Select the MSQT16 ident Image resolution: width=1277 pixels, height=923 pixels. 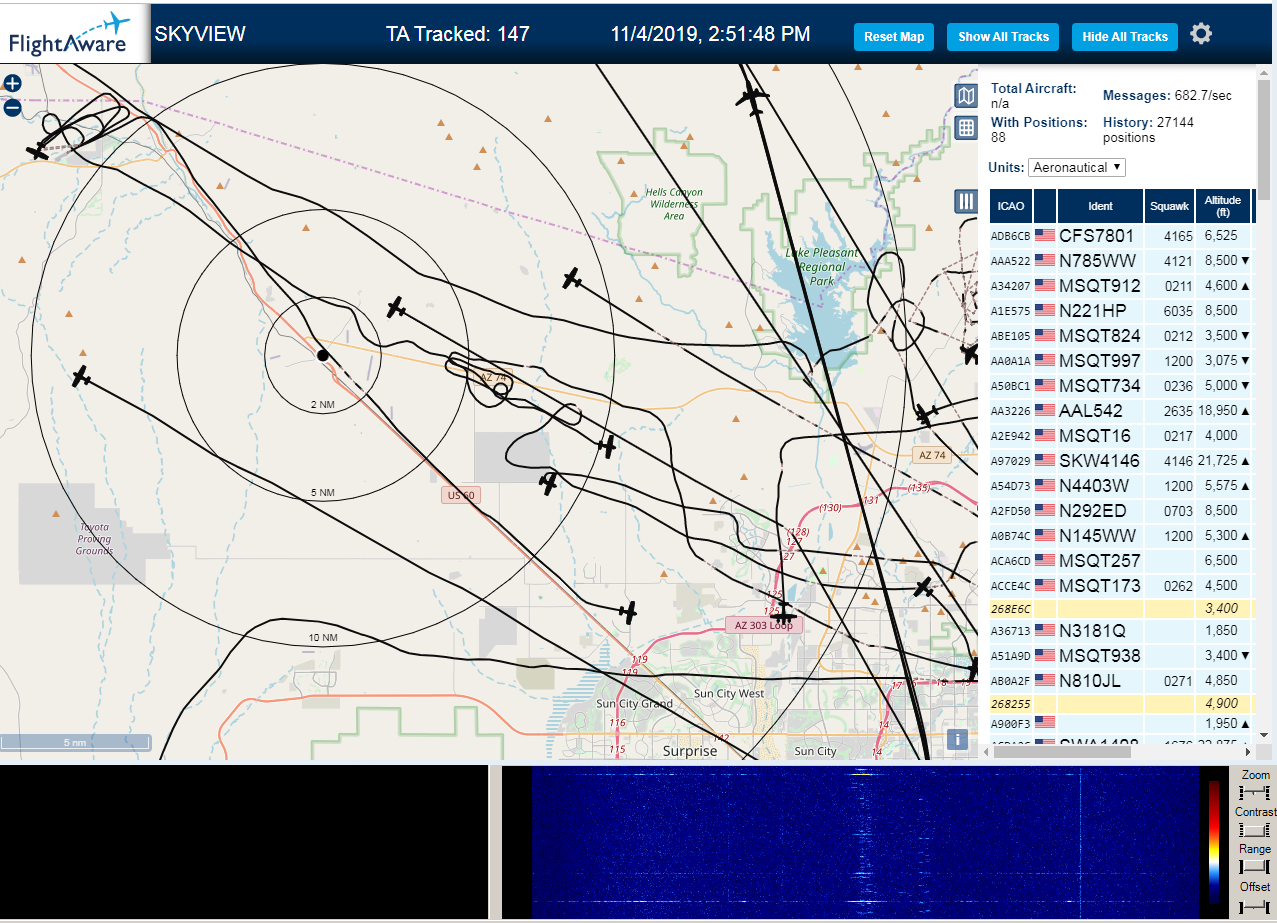click(x=1095, y=436)
